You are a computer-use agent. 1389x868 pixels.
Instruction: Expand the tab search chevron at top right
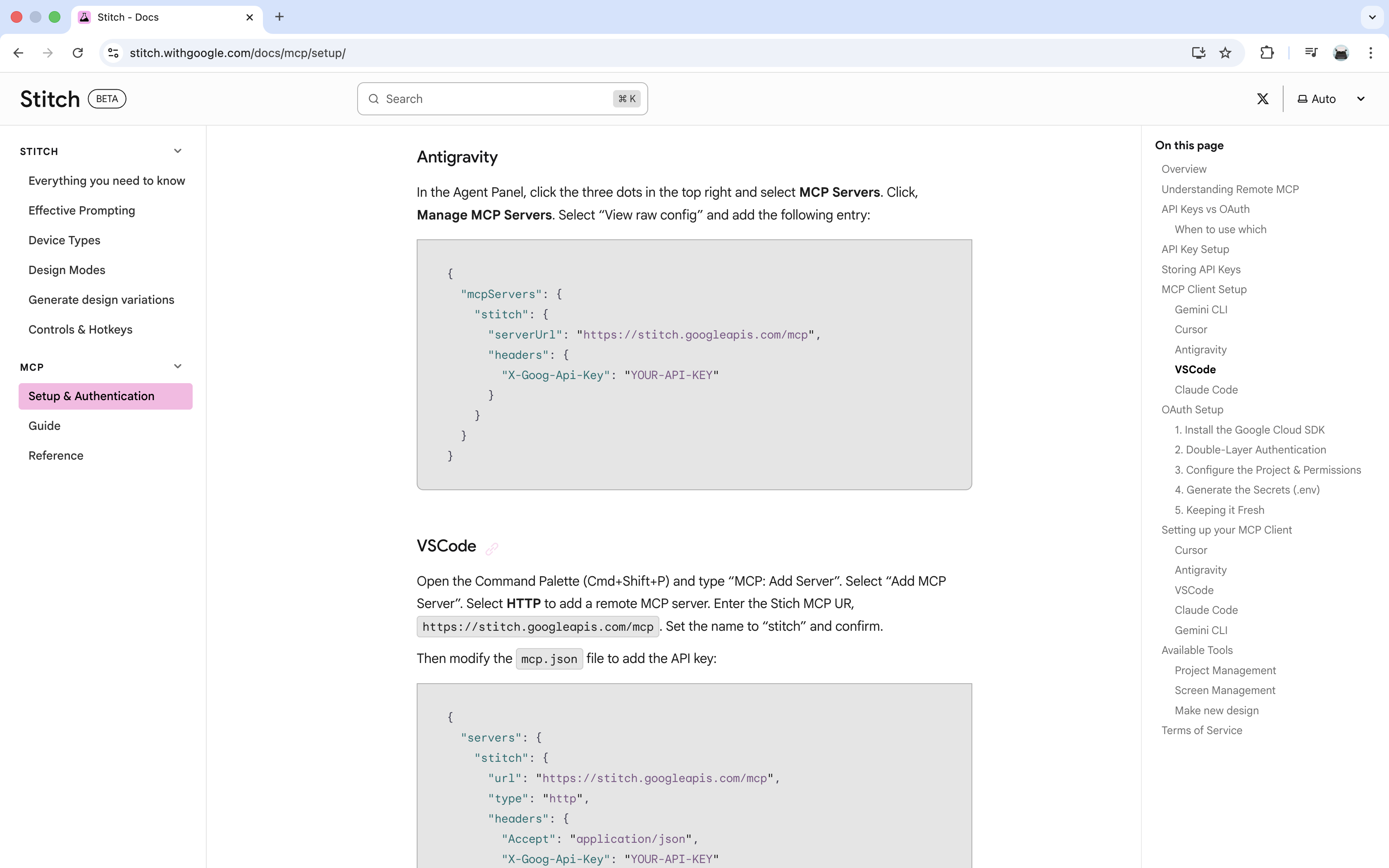[x=1372, y=17]
